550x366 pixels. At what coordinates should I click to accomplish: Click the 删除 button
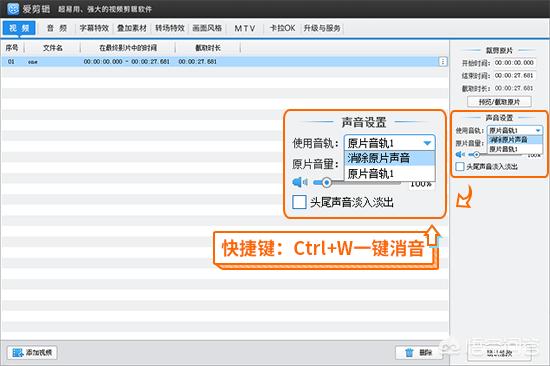418,352
